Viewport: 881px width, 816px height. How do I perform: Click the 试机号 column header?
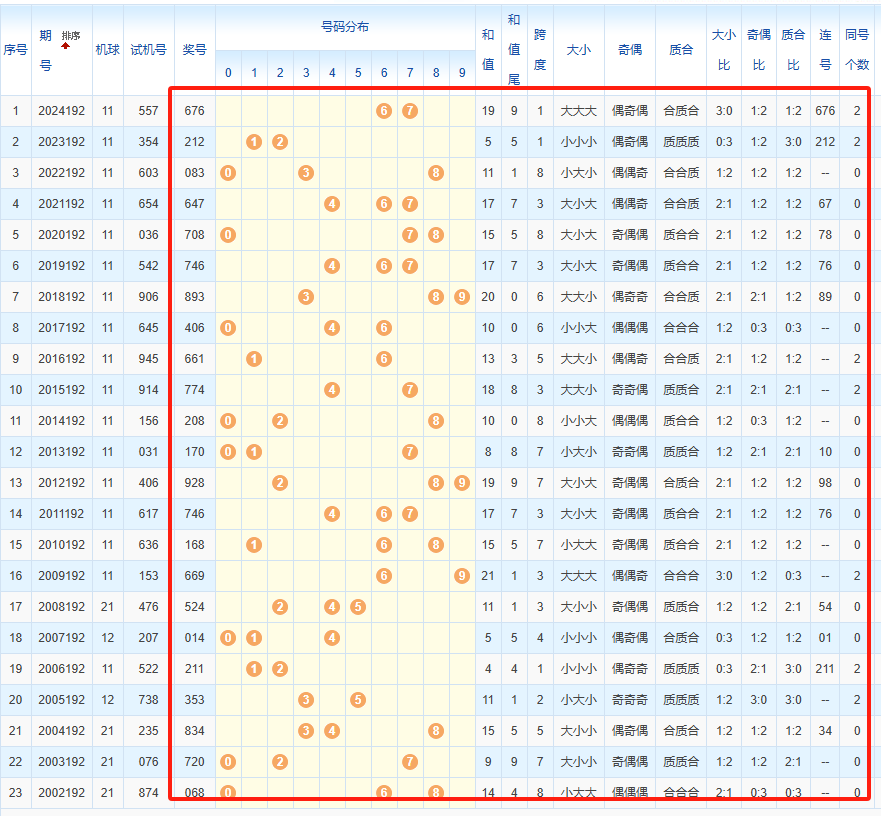[x=149, y=49]
